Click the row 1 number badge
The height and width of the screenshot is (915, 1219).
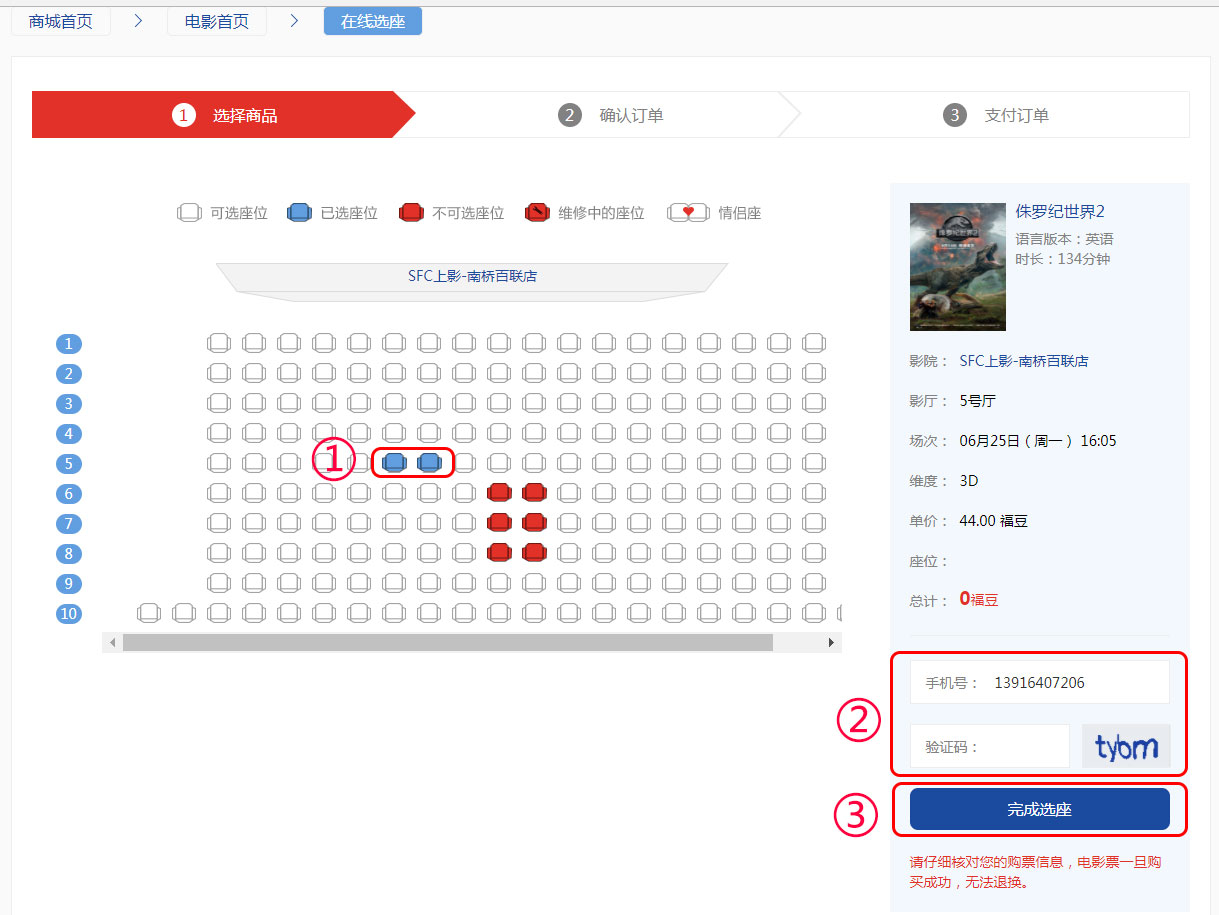69,344
